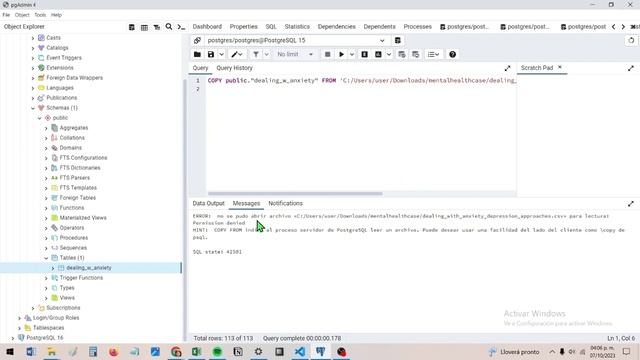Switch to the Statistics tab
The image size is (640, 360).
pyautogui.click(x=297, y=27)
